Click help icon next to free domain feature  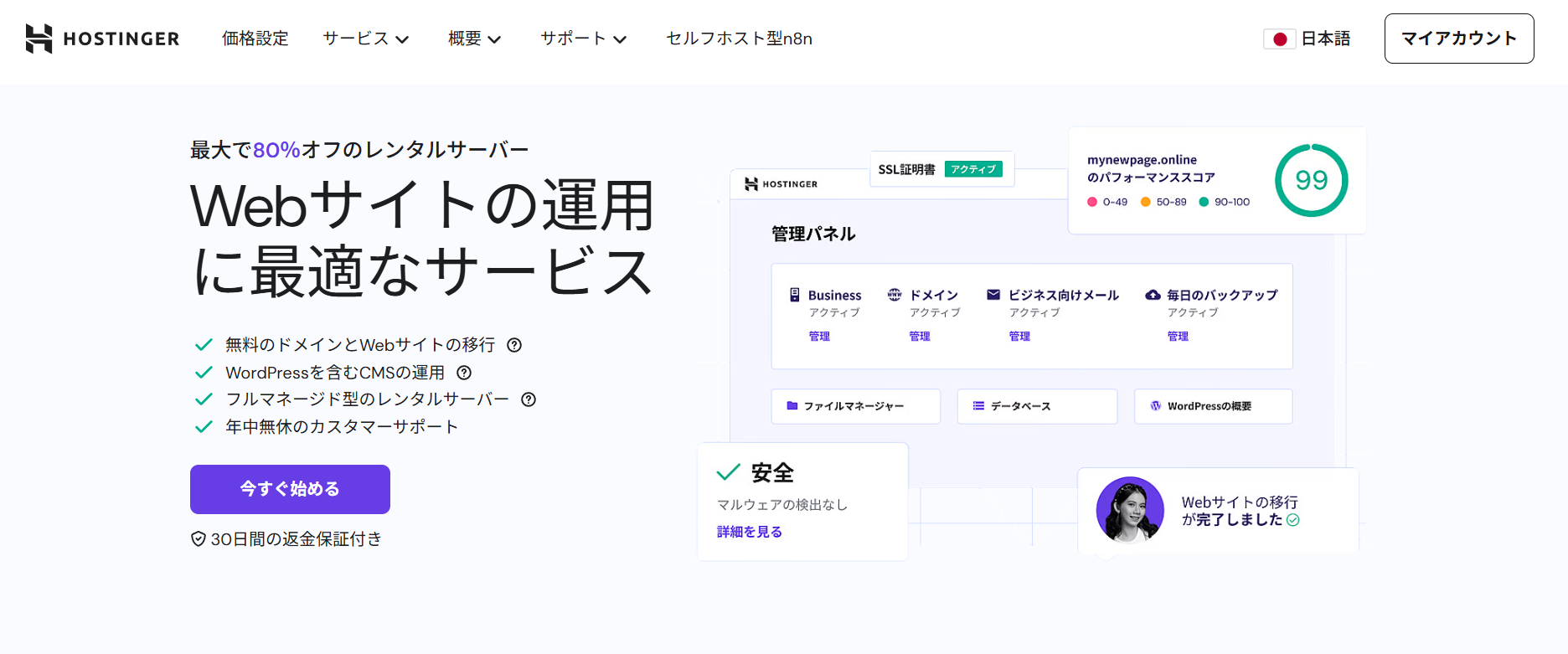pos(515,345)
